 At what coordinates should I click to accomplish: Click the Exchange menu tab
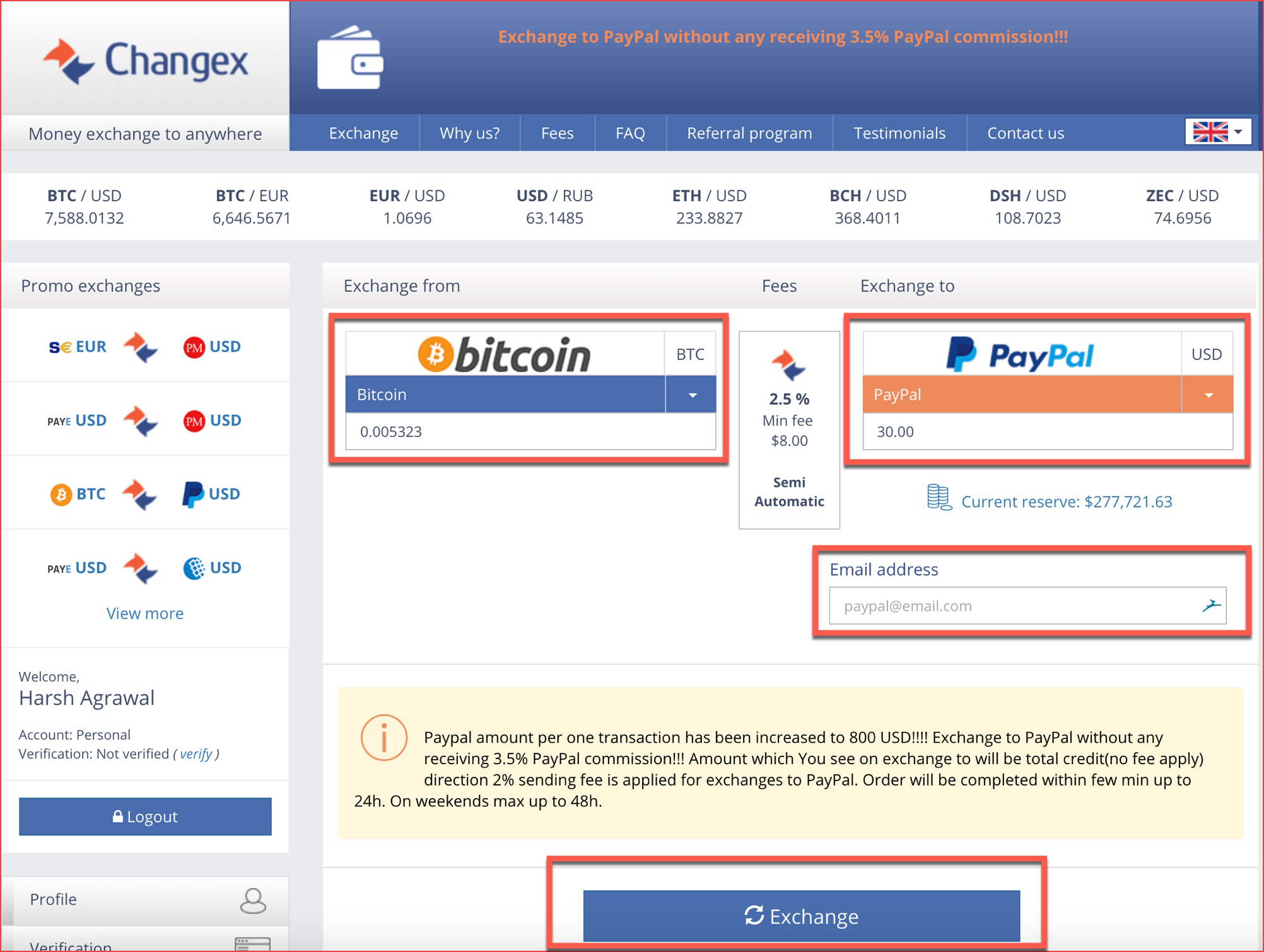(x=363, y=133)
